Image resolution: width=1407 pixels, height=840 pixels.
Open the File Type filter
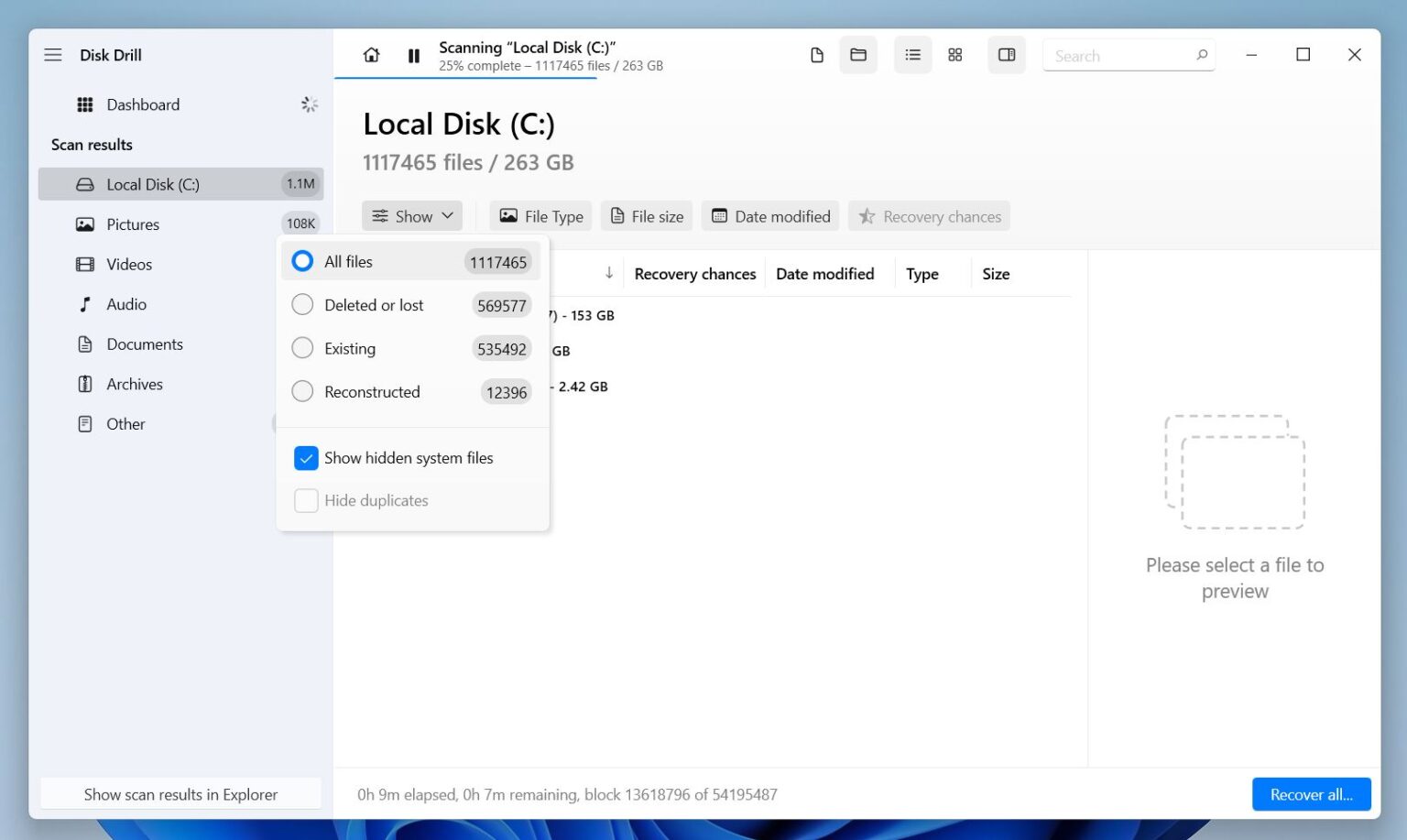pyautogui.click(x=540, y=216)
